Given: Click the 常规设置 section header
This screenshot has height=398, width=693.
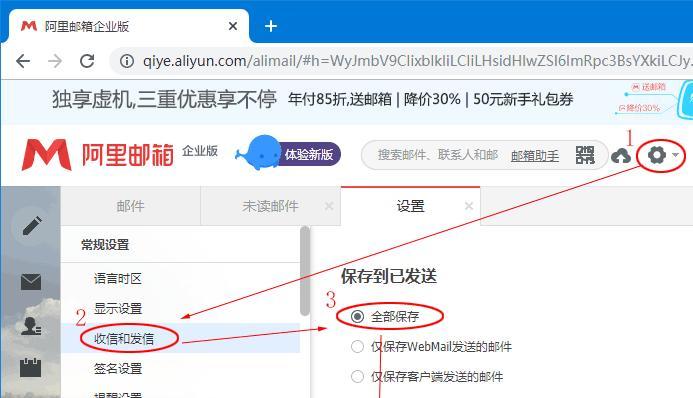Looking at the screenshot, I should (x=105, y=245).
